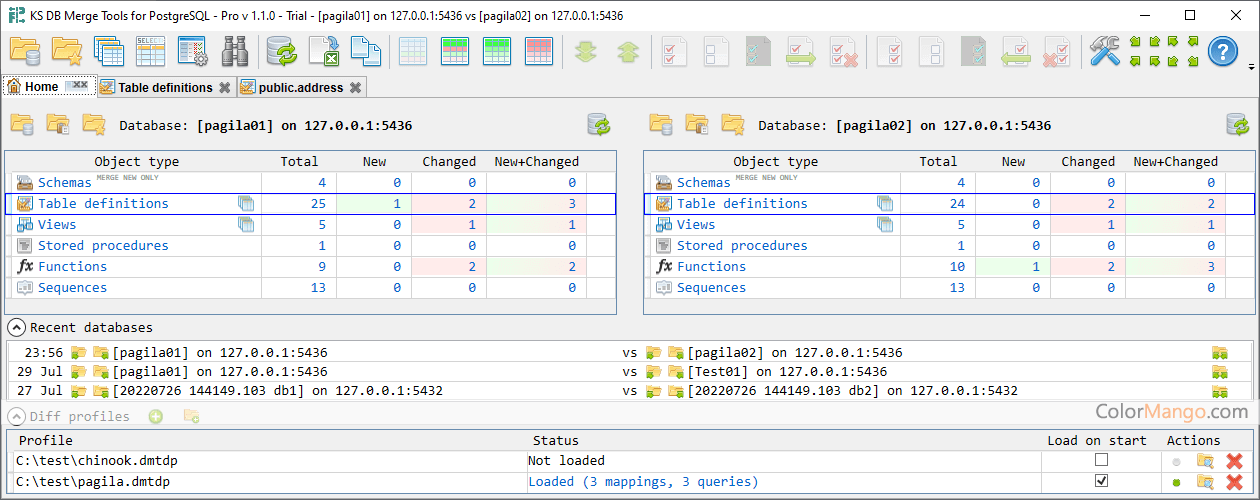The width and height of the screenshot is (1260, 500).
Task: Click the copy documents toolbar icon
Action: (x=366, y=51)
